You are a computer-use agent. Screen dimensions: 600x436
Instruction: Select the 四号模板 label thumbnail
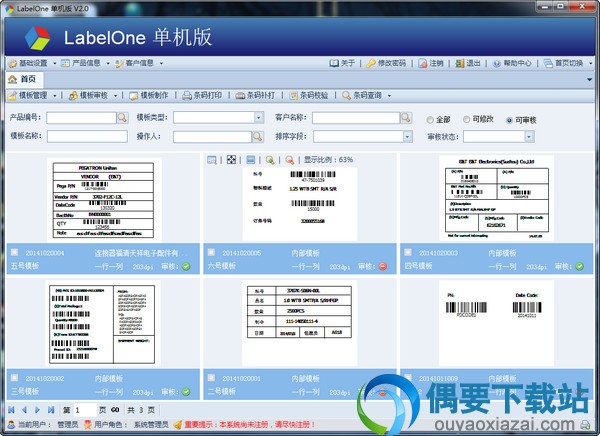click(x=497, y=198)
